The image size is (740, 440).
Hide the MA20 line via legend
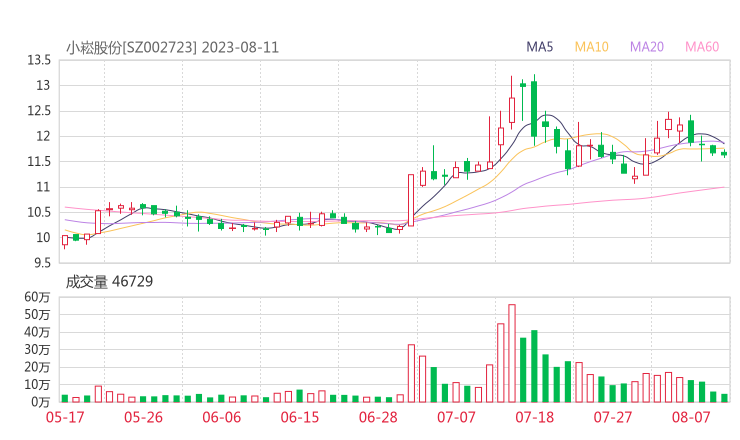coord(646,47)
